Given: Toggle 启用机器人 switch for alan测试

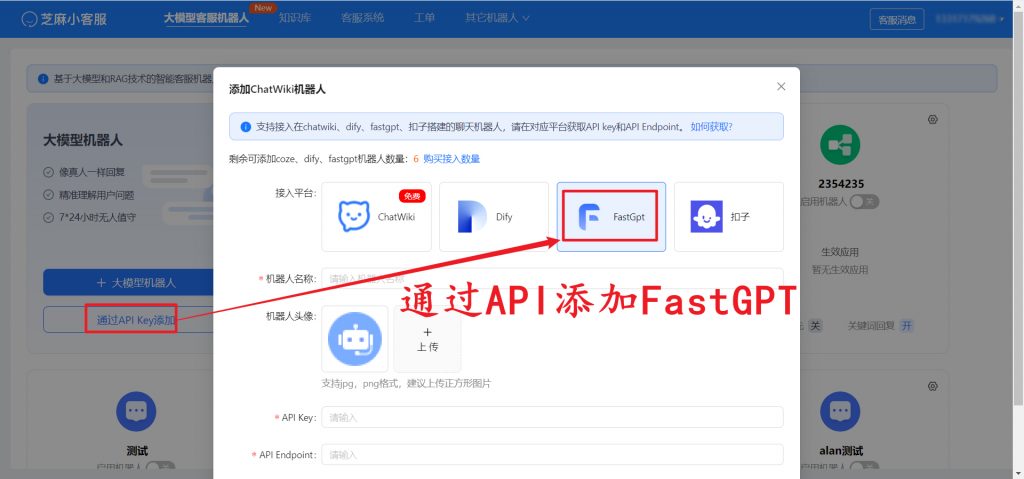Looking at the screenshot, I should point(864,468).
